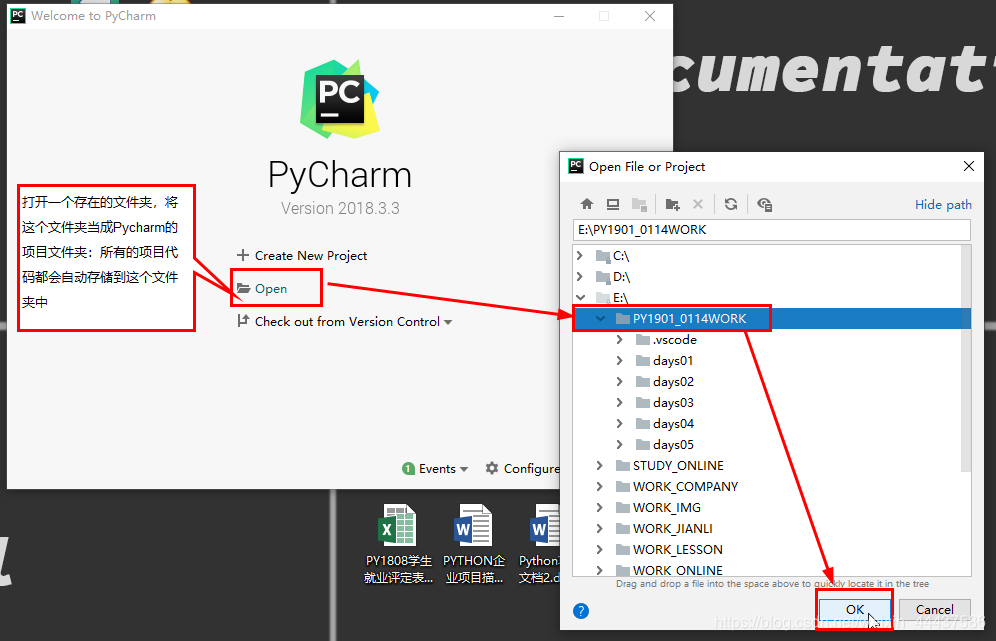Click the folder icon next to Open
Image resolution: width=996 pixels, height=641 pixels.
[x=244, y=288]
